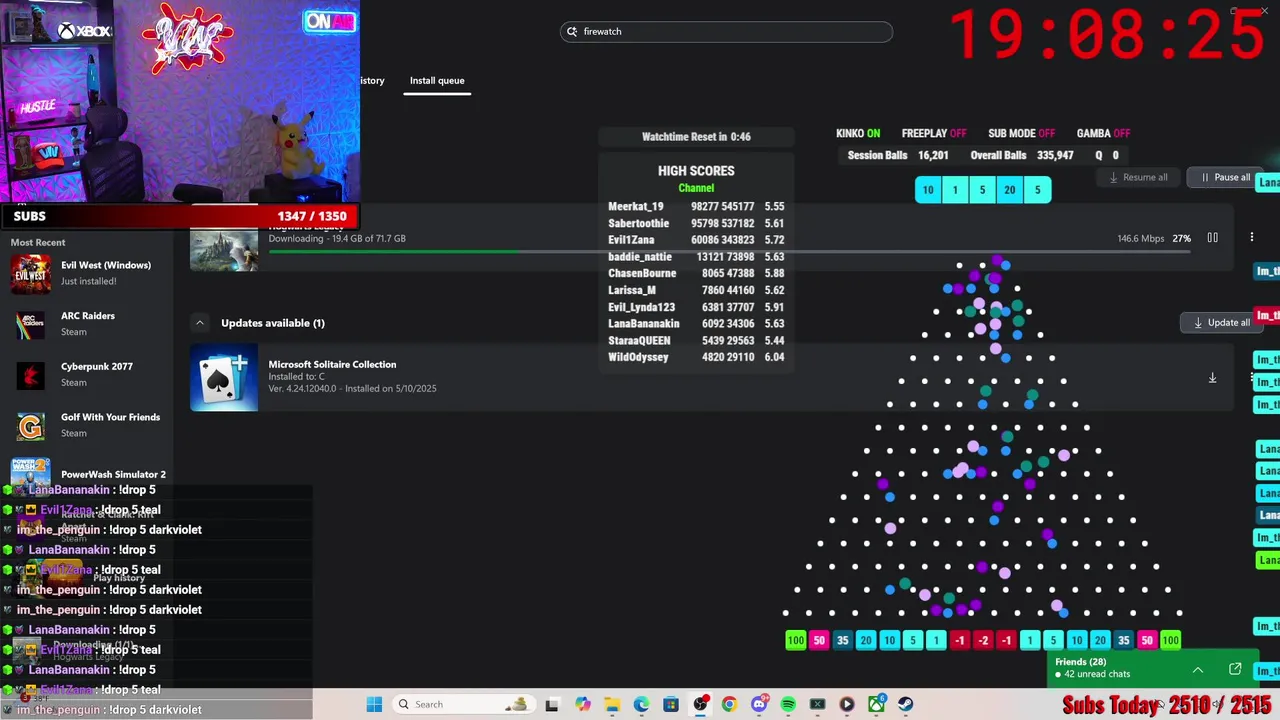Click the Update all button

1221,323
